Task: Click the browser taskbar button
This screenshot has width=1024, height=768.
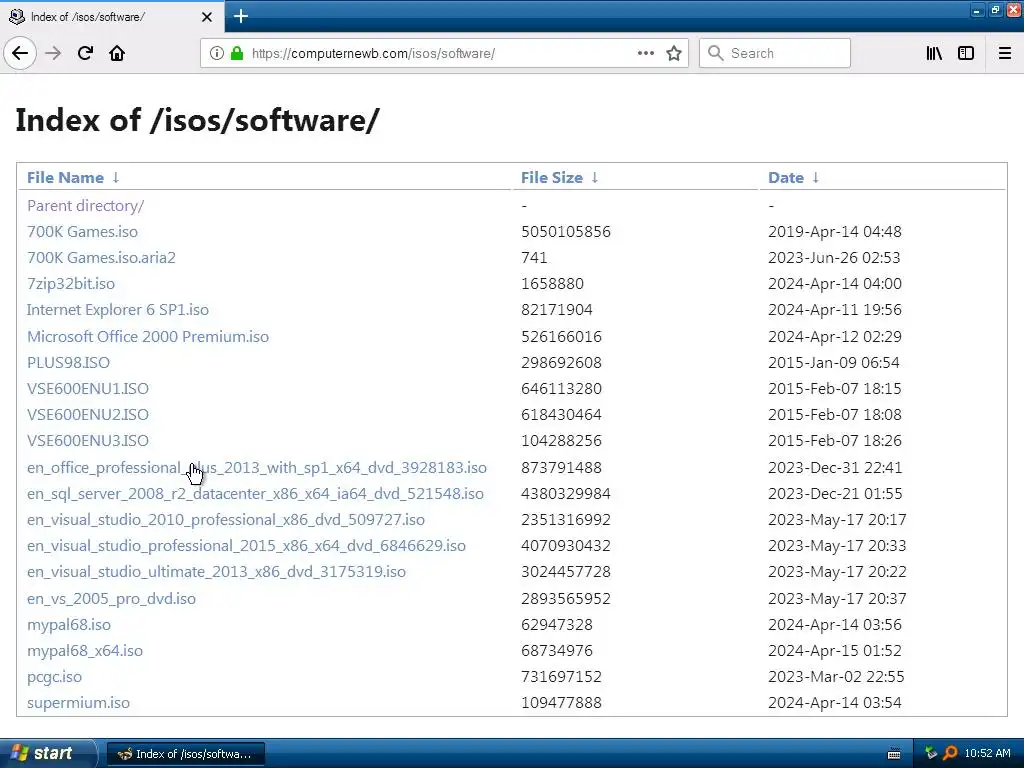Action: click(x=185, y=754)
